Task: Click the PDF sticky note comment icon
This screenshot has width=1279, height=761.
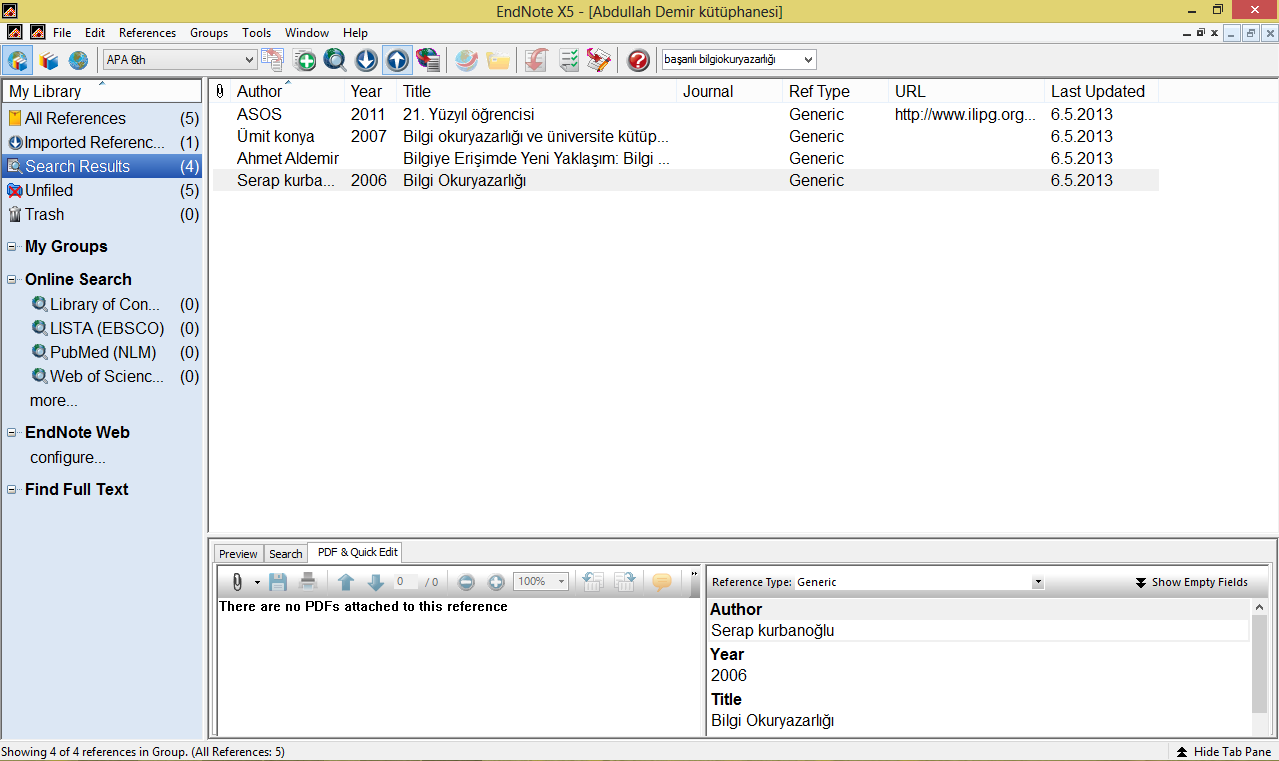Action: click(x=661, y=582)
